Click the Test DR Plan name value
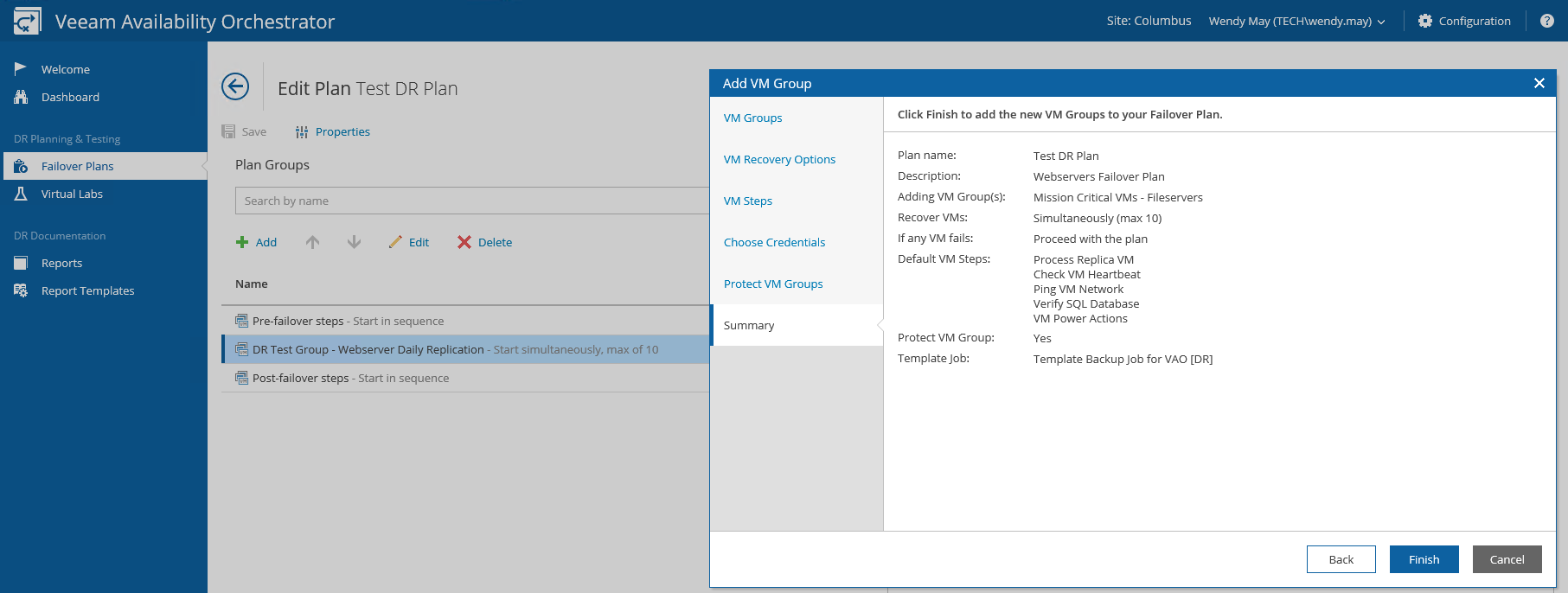This screenshot has width=1568, height=593. 1066,156
